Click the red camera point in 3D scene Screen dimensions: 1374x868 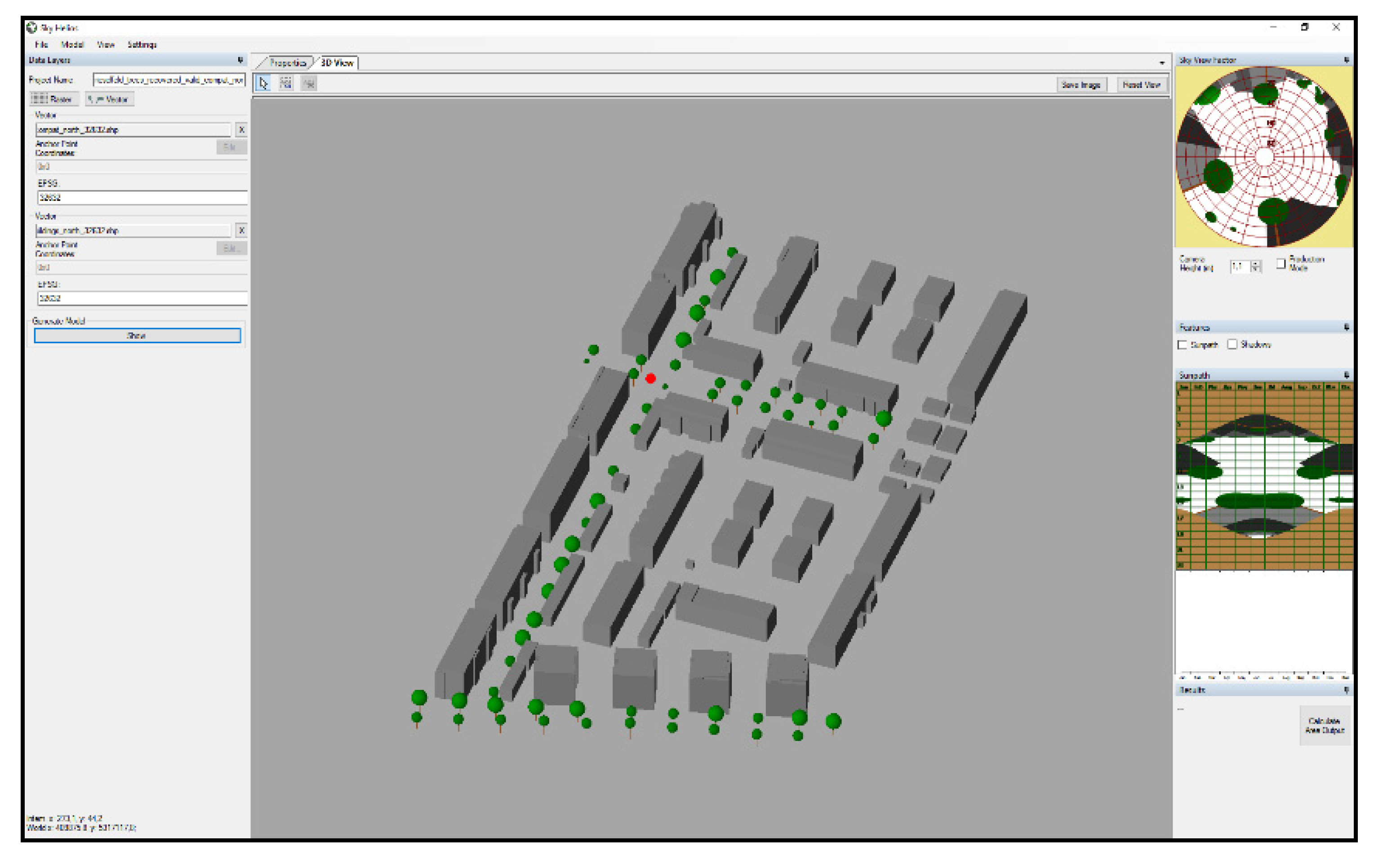coord(650,378)
